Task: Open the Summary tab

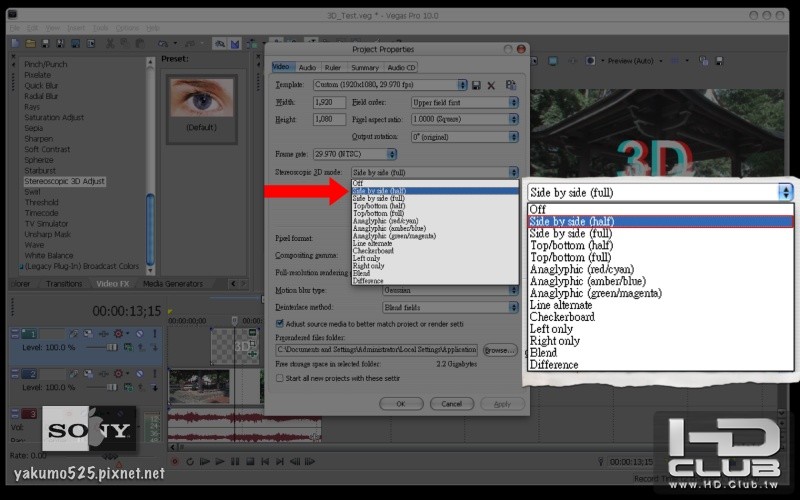Action: 365,67
